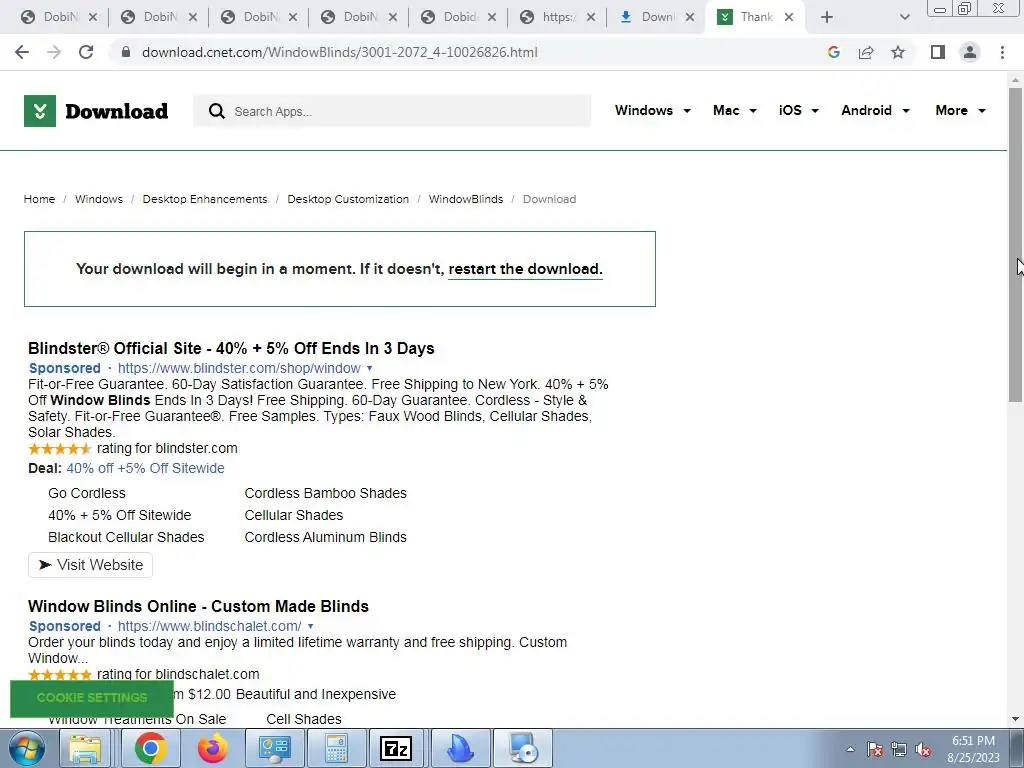Expand the Android menu dropdown
Viewport: 1024px width, 768px height.
875,110
